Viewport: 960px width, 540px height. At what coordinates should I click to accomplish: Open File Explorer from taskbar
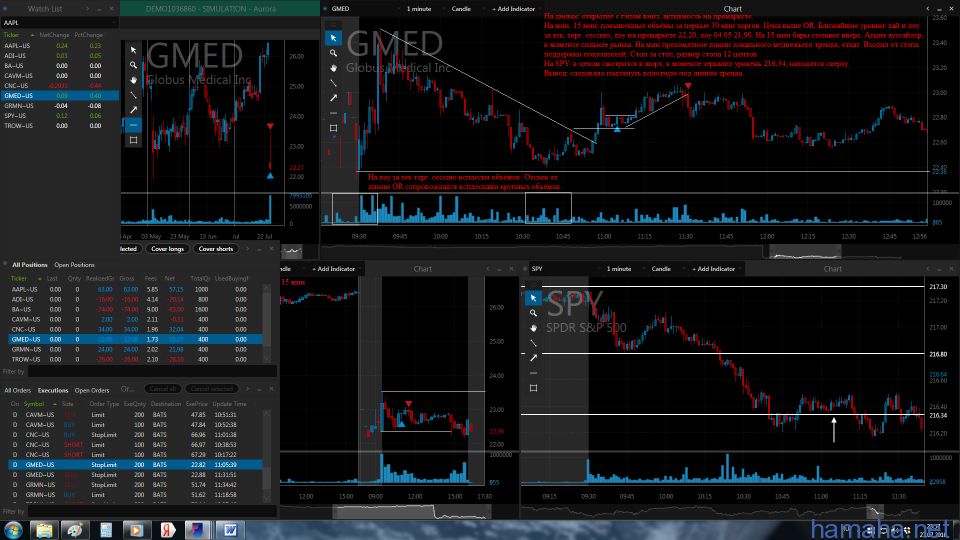point(44,530)
